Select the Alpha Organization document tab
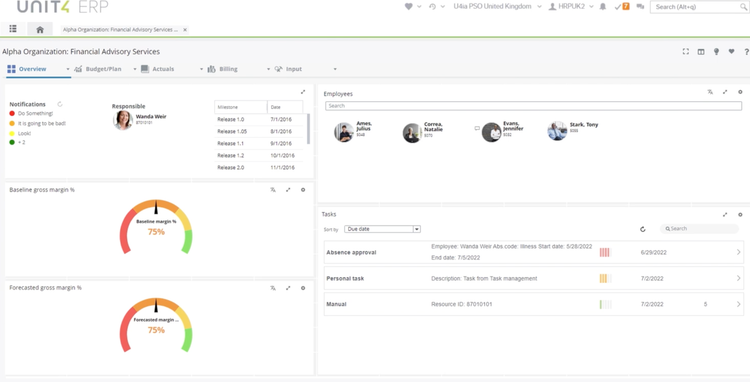The height and width of the screenshot is (382, 750). pos(120,30)
